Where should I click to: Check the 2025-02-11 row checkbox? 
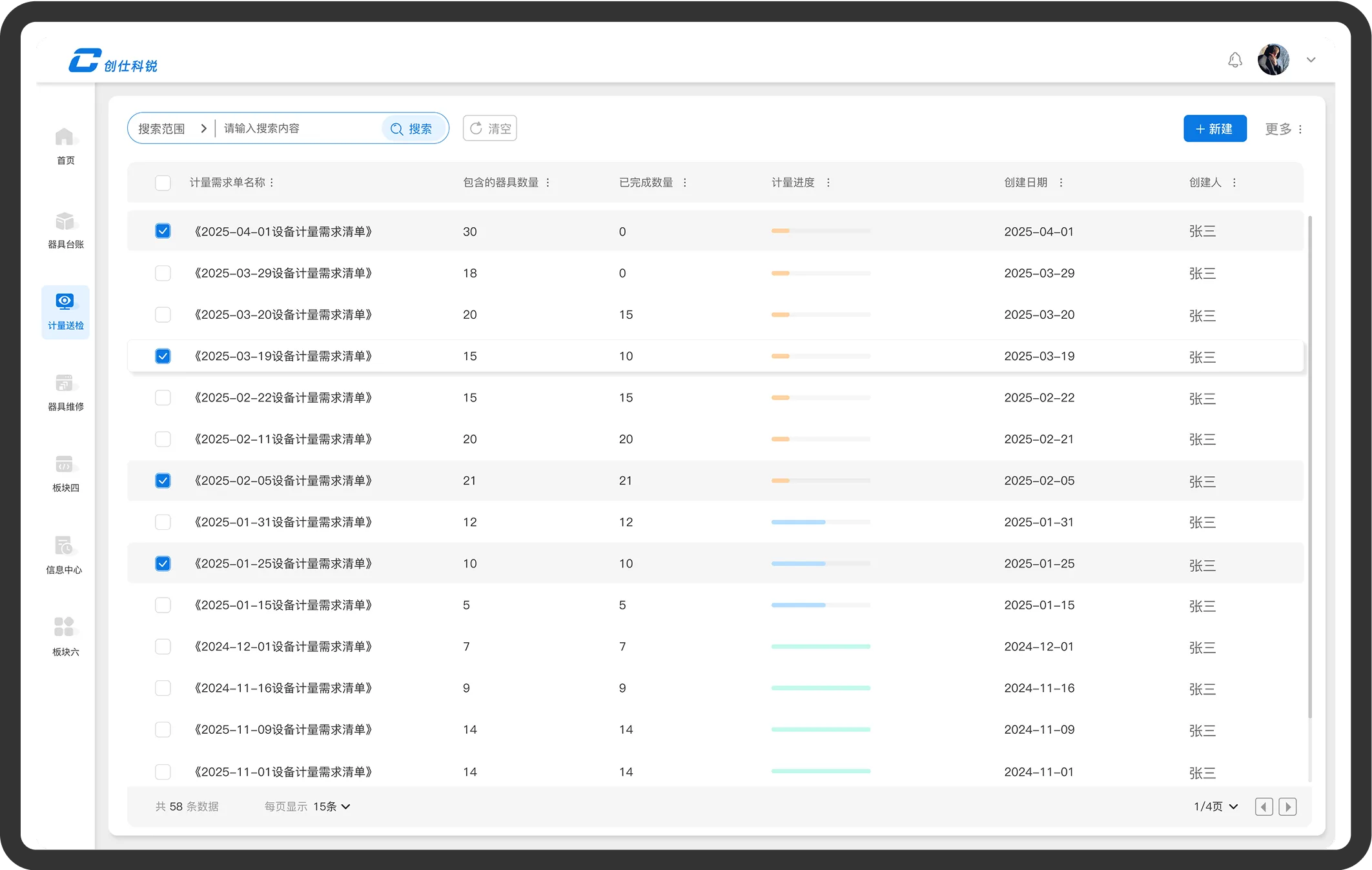tap(163, 439)
